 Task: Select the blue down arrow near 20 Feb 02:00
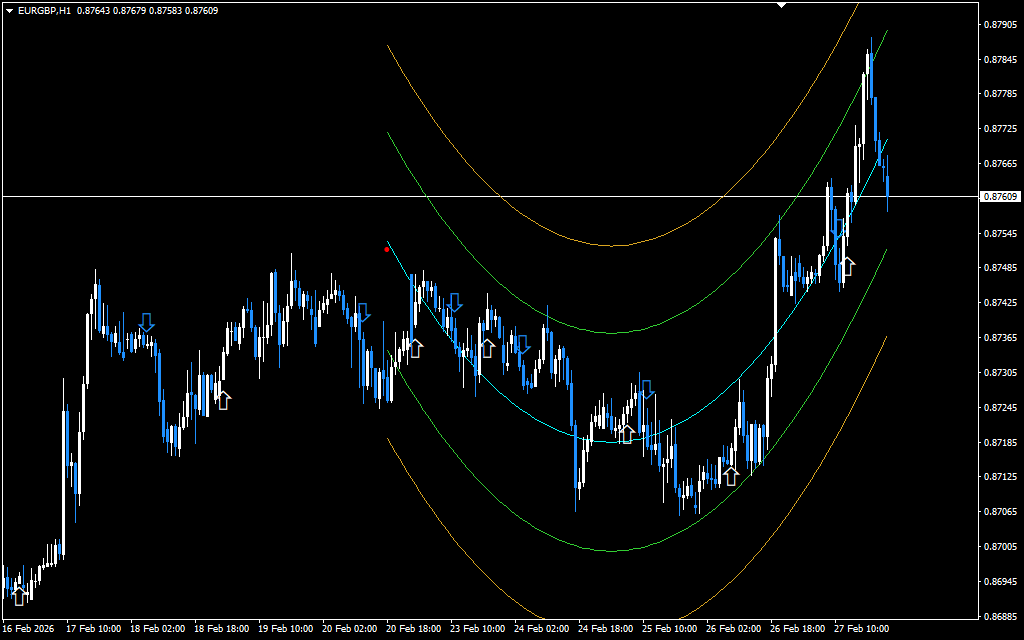(363, 313)
